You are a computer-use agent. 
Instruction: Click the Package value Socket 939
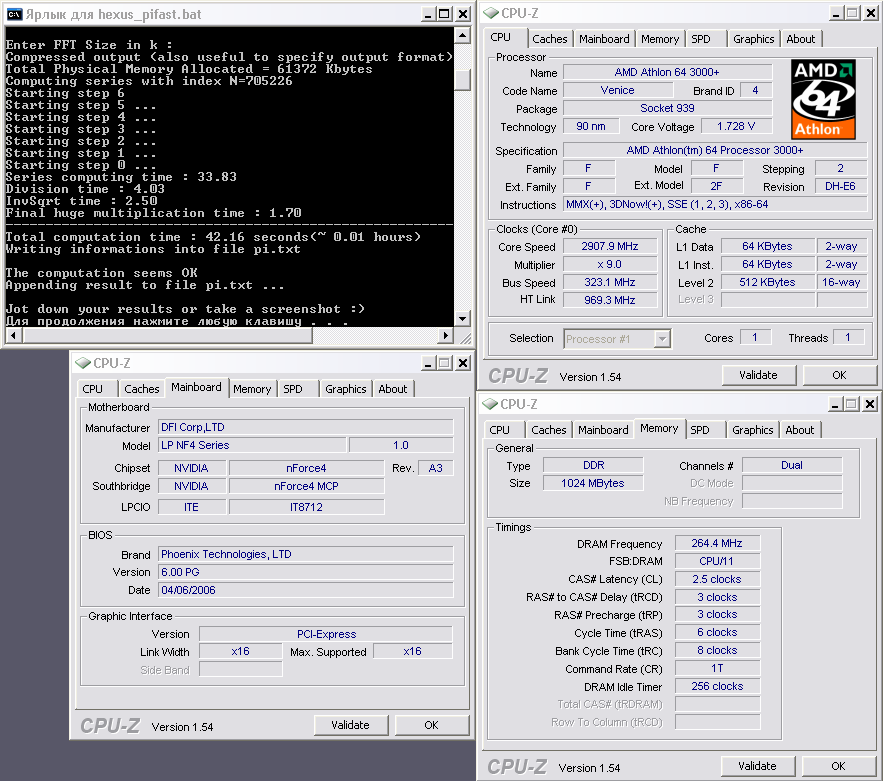[x=667, y=109]
